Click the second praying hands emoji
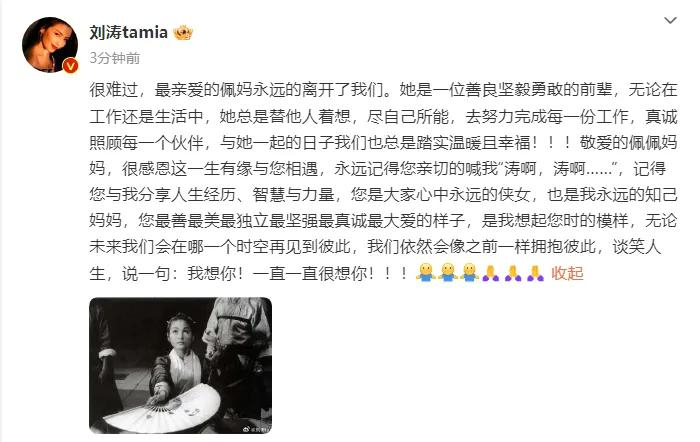The height and width of the screenshot is (442, 700). pos(513,273)
